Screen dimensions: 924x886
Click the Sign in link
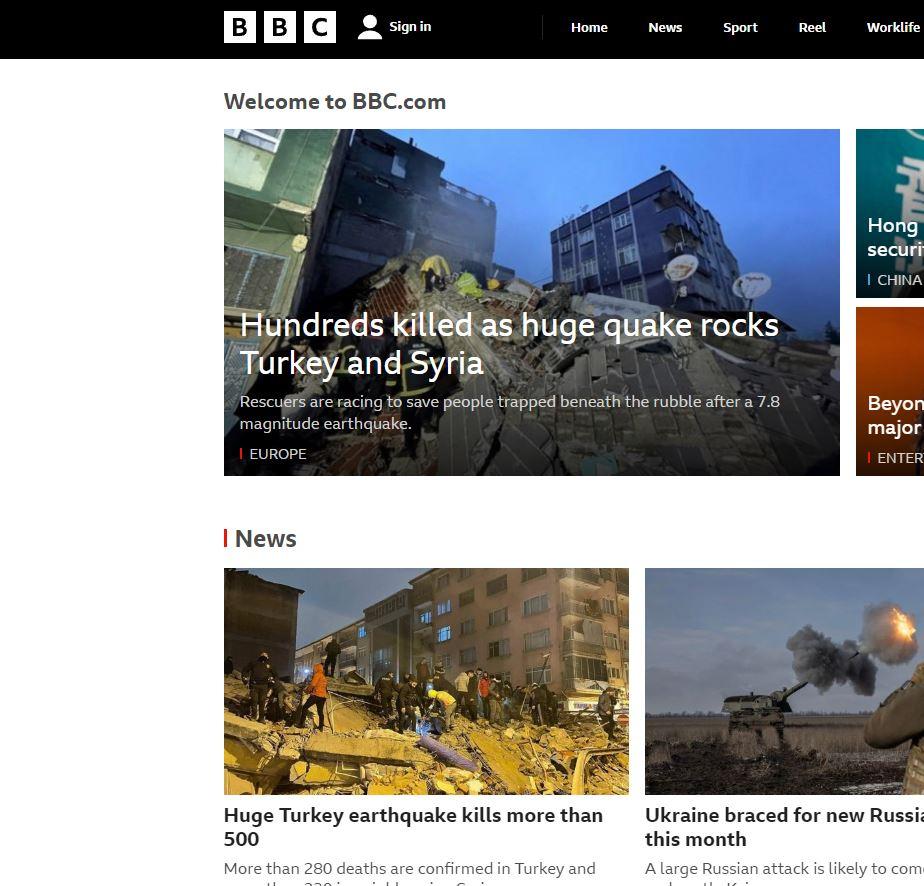(410, 27)
